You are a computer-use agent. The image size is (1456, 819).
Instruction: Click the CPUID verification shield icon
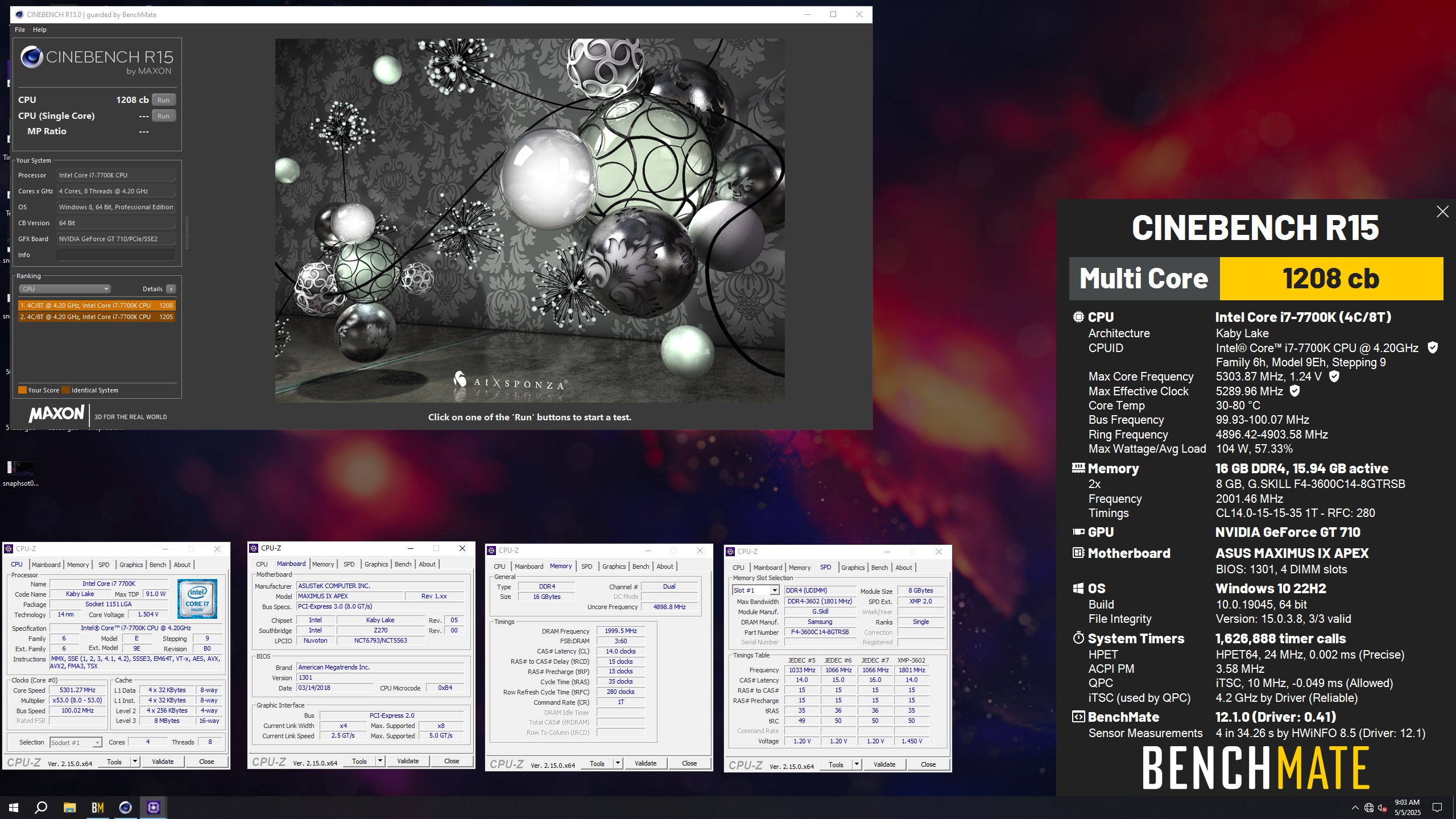pyautogui.click(x=1433, y=348)
